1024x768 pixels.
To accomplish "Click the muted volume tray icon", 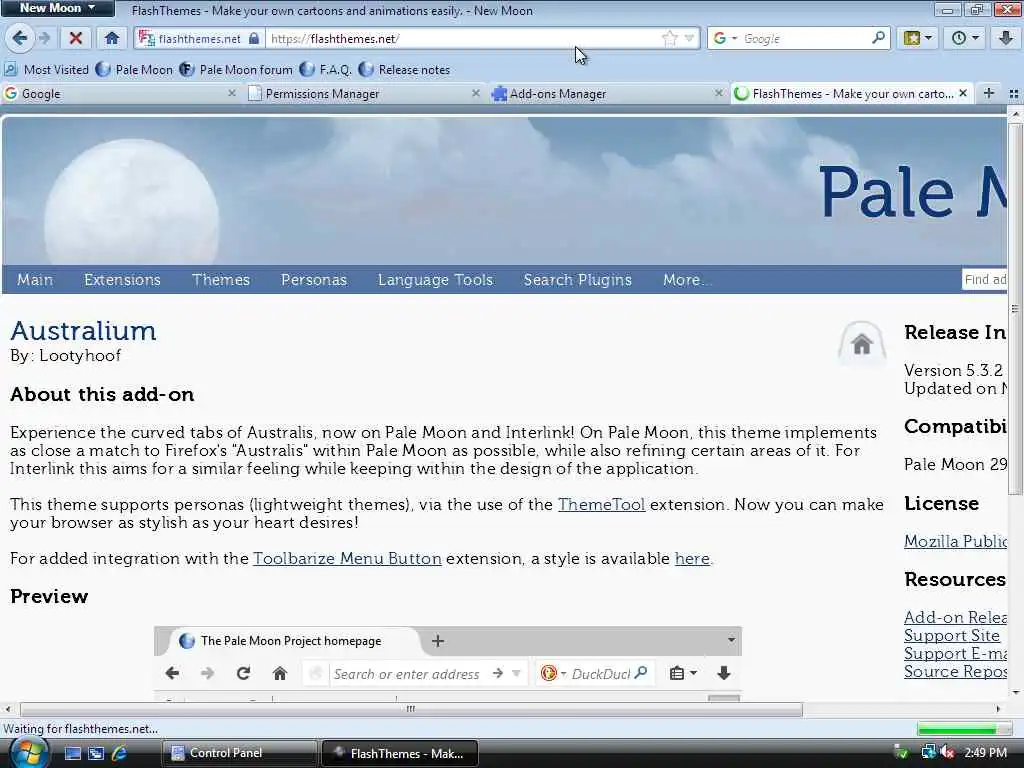I will [x=947, y=752].
